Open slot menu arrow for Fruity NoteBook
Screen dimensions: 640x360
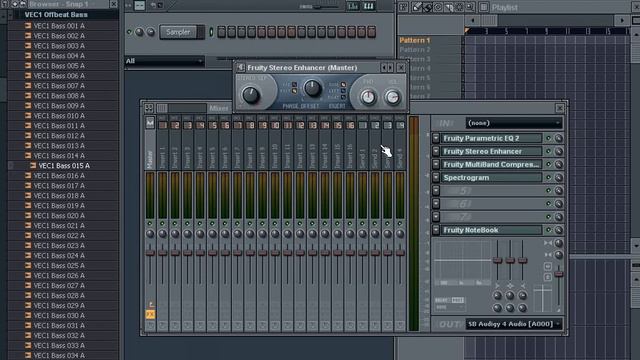[436, 230]
